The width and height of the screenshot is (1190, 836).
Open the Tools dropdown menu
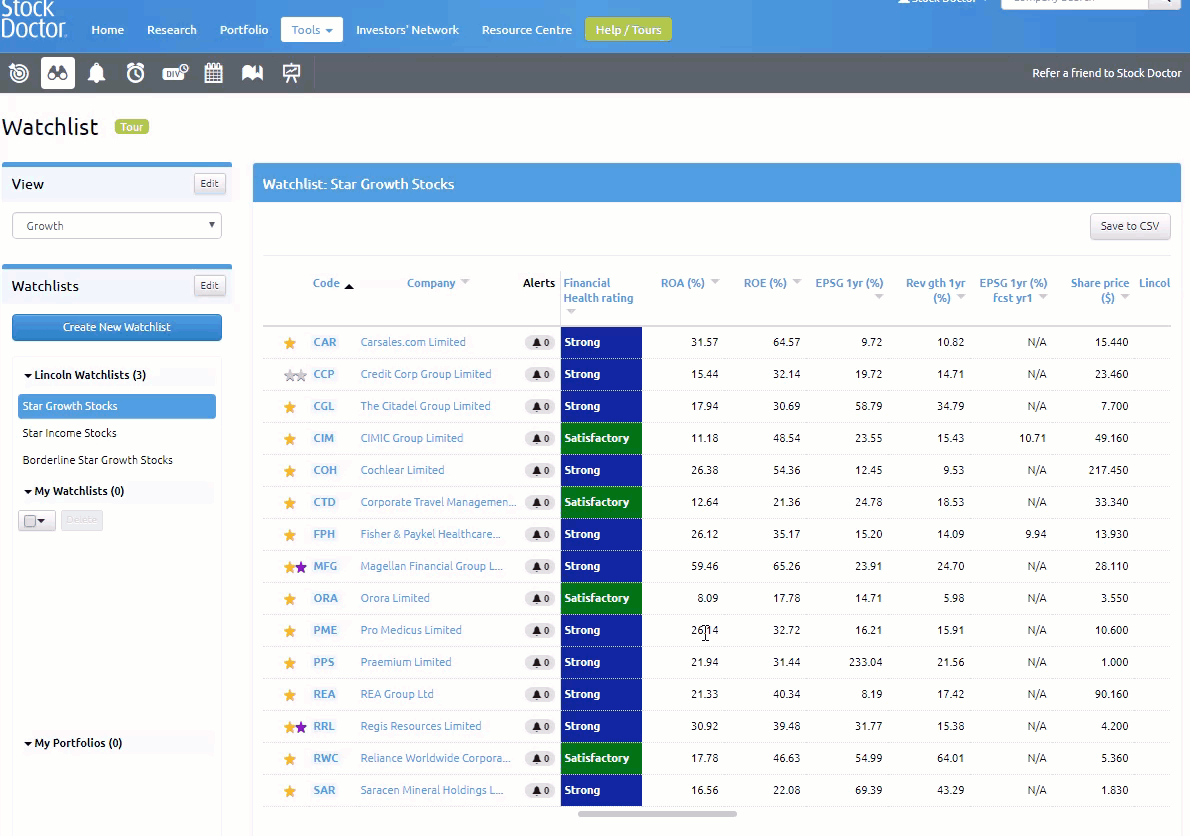312,30
